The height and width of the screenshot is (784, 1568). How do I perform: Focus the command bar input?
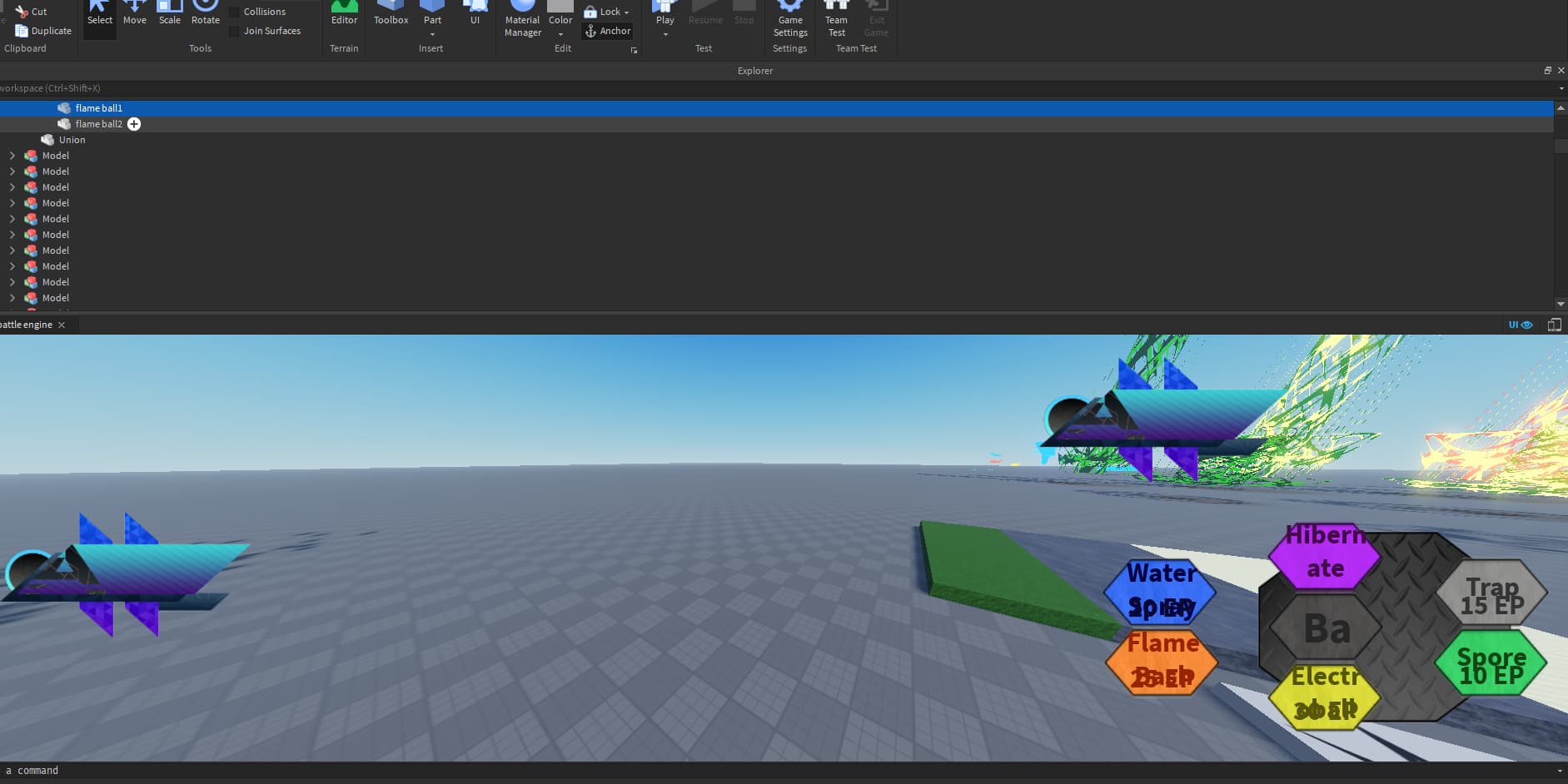pos(779,771)
